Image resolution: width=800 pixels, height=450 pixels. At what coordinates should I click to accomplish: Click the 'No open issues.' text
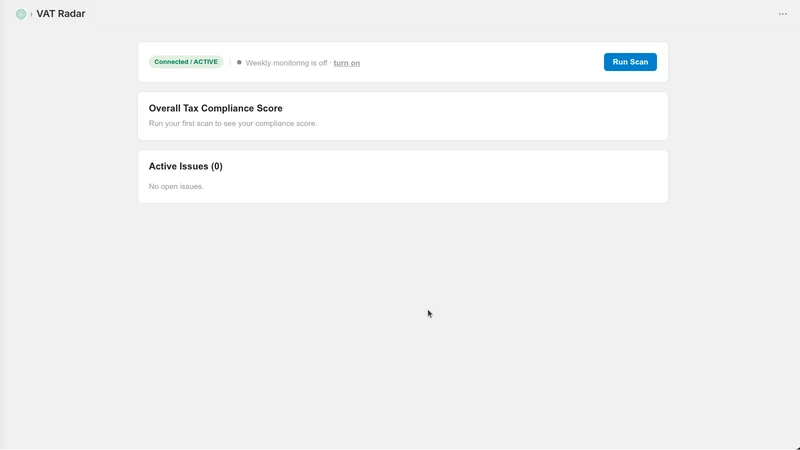176,186
